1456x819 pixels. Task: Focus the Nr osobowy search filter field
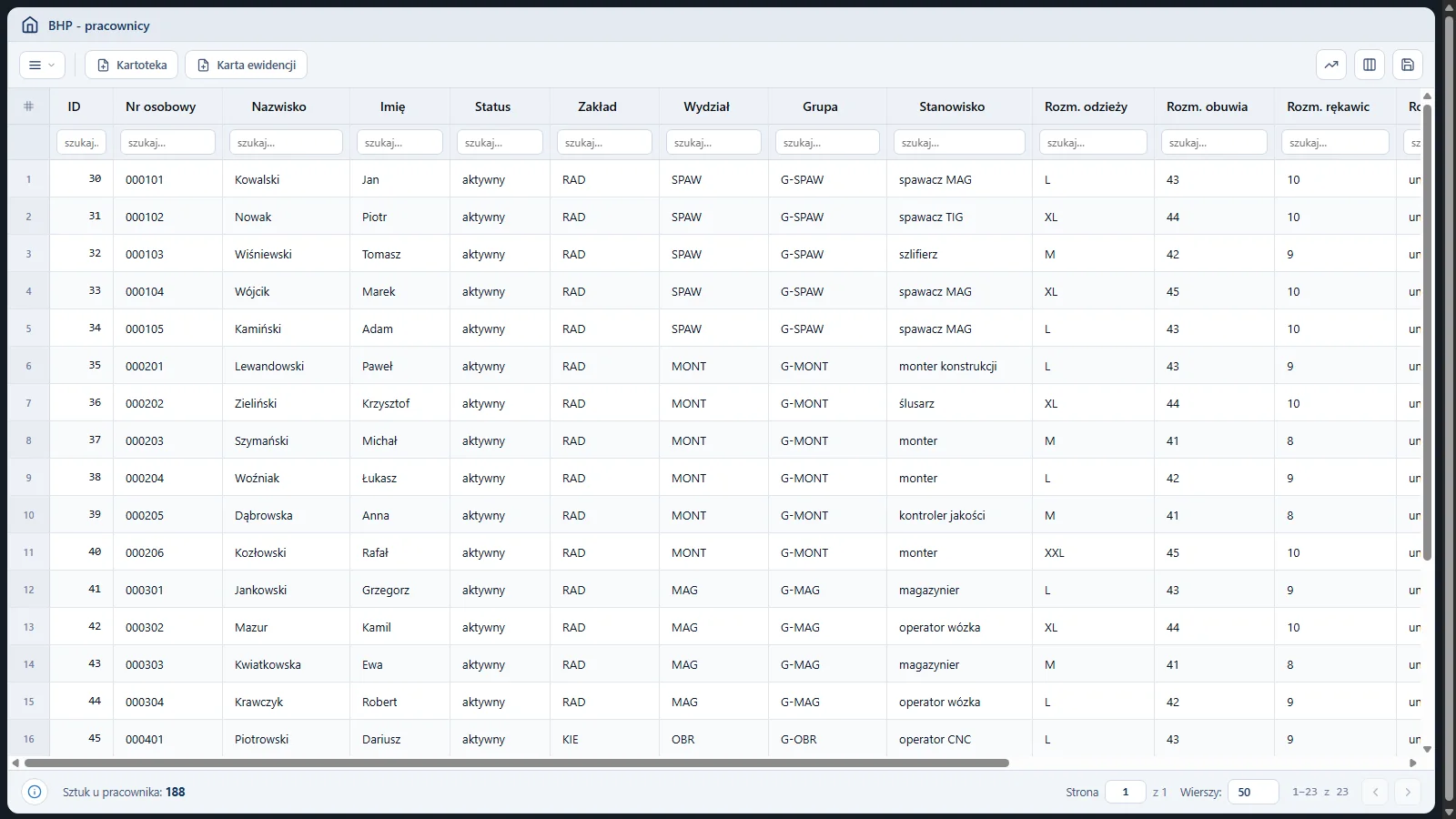point(168,143)
